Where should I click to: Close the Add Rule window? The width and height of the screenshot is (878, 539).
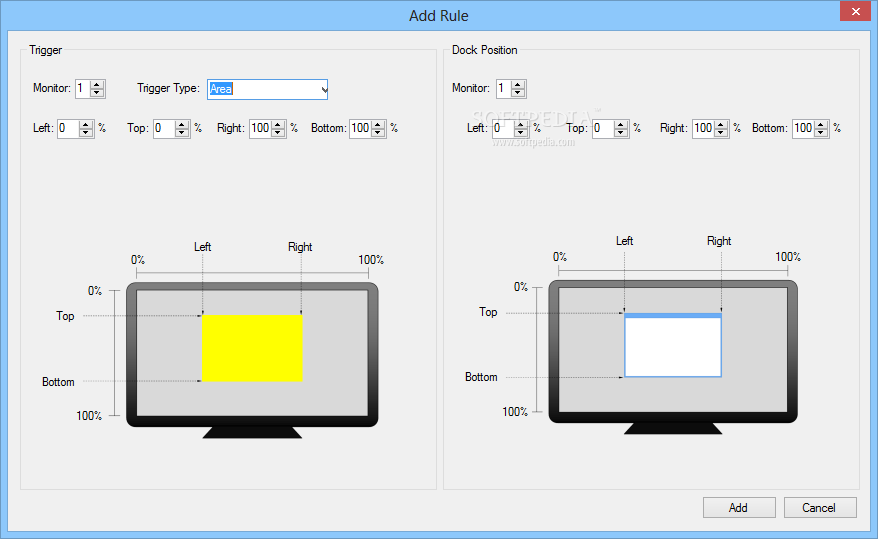point(855,11)
